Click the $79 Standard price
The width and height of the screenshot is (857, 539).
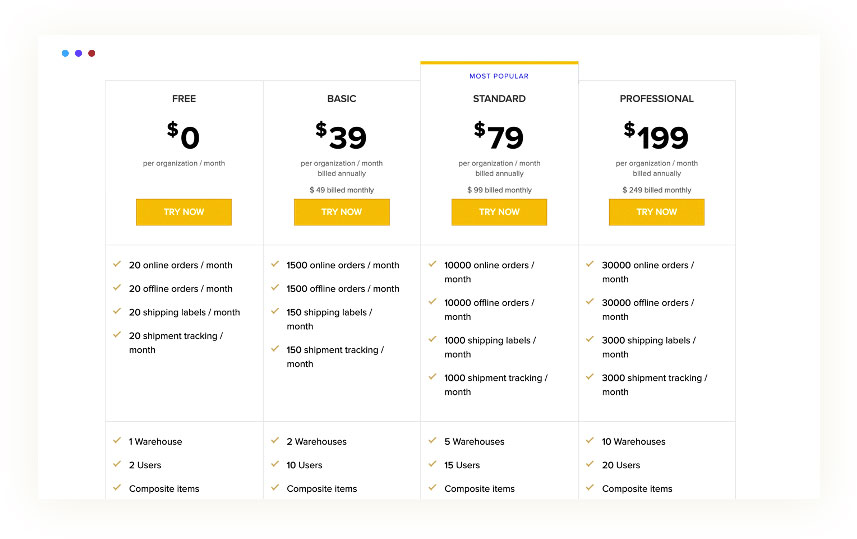(x=499, y=135)
